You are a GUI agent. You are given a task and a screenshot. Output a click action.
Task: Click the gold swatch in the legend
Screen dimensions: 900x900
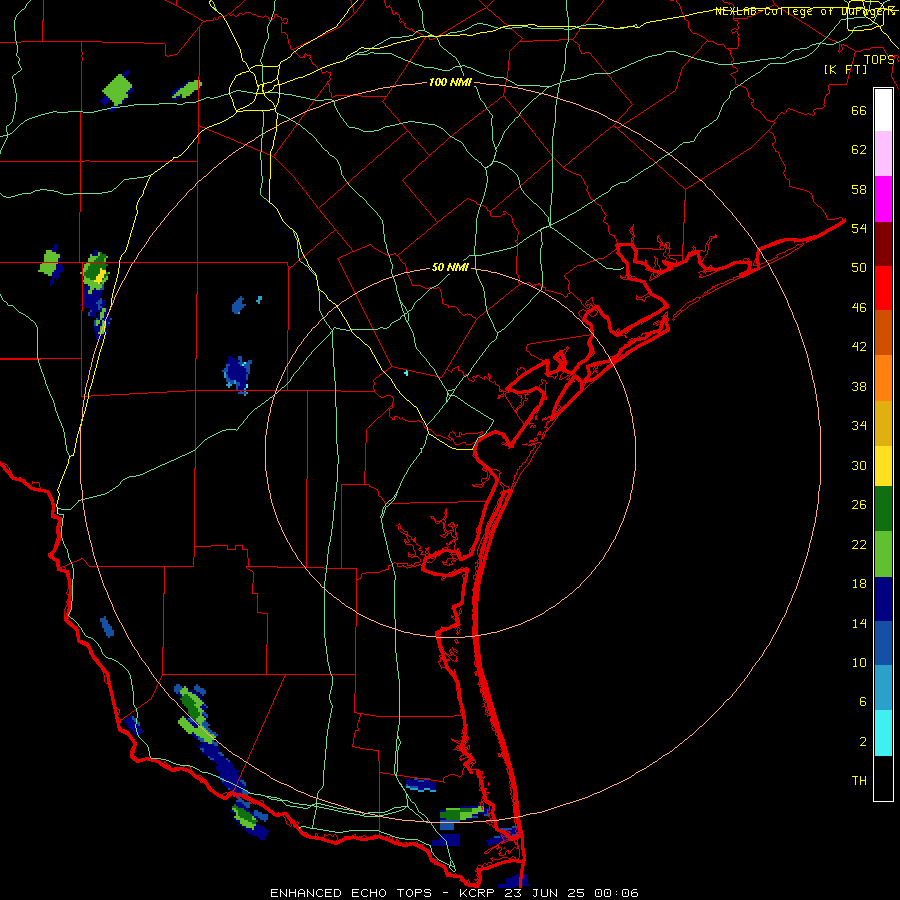tap(883, 423)
